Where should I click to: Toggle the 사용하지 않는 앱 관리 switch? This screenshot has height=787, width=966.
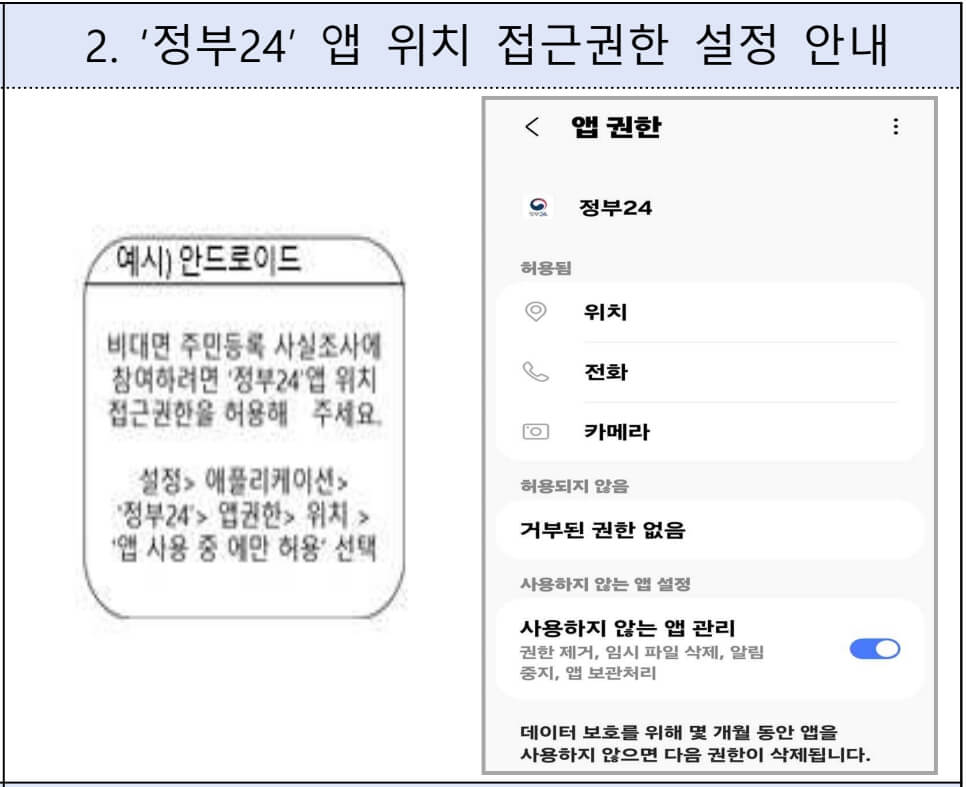(874, 649)
